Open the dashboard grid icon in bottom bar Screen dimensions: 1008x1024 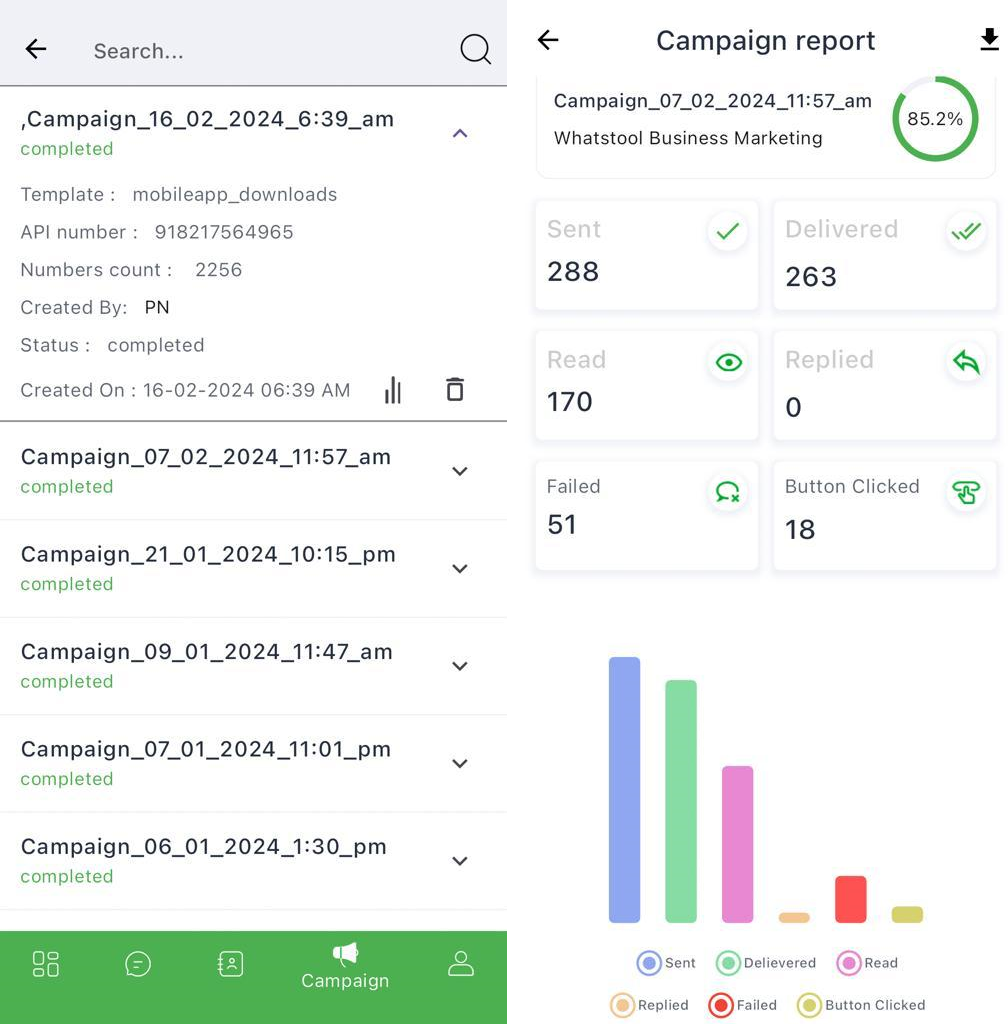(46, 964)
